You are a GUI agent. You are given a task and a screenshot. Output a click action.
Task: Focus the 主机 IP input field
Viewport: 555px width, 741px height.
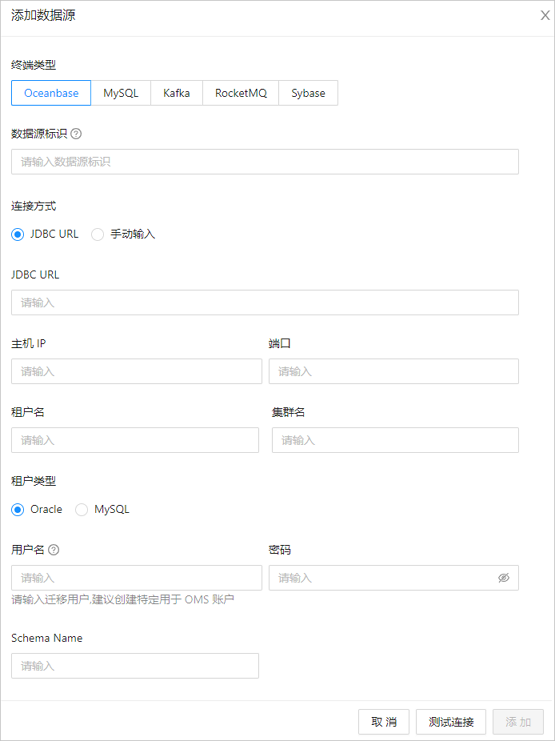137,371
